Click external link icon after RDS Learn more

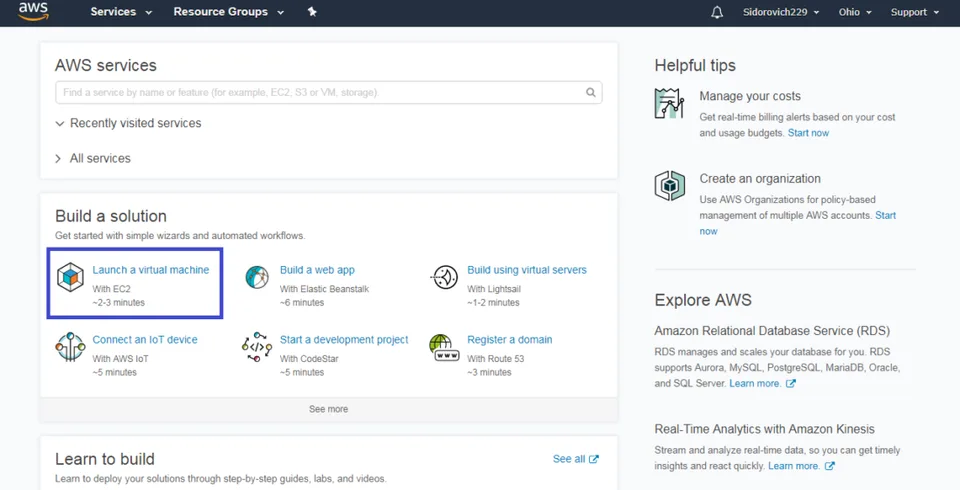790,383
